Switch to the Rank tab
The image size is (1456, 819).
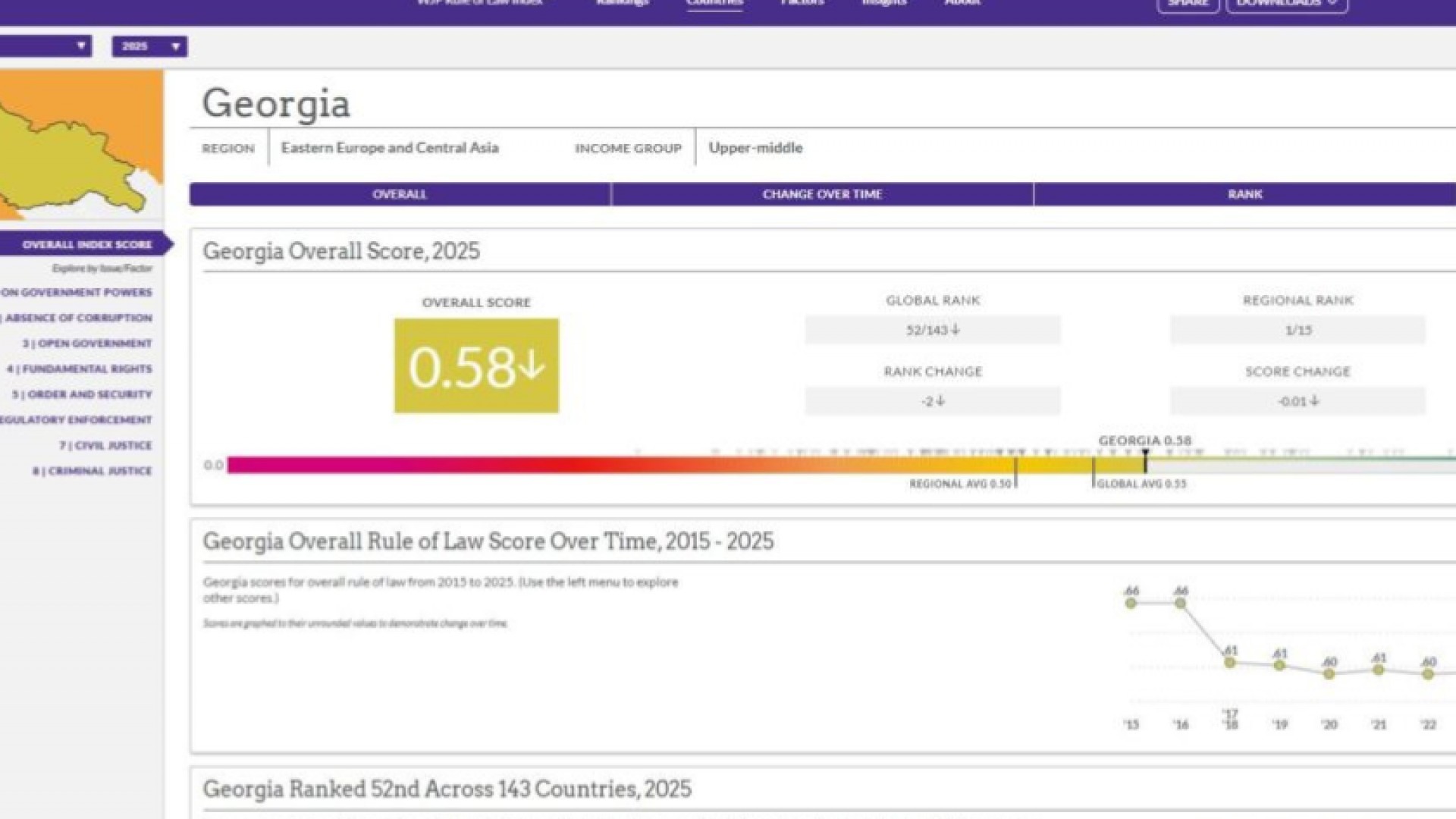pos(1244,194)
